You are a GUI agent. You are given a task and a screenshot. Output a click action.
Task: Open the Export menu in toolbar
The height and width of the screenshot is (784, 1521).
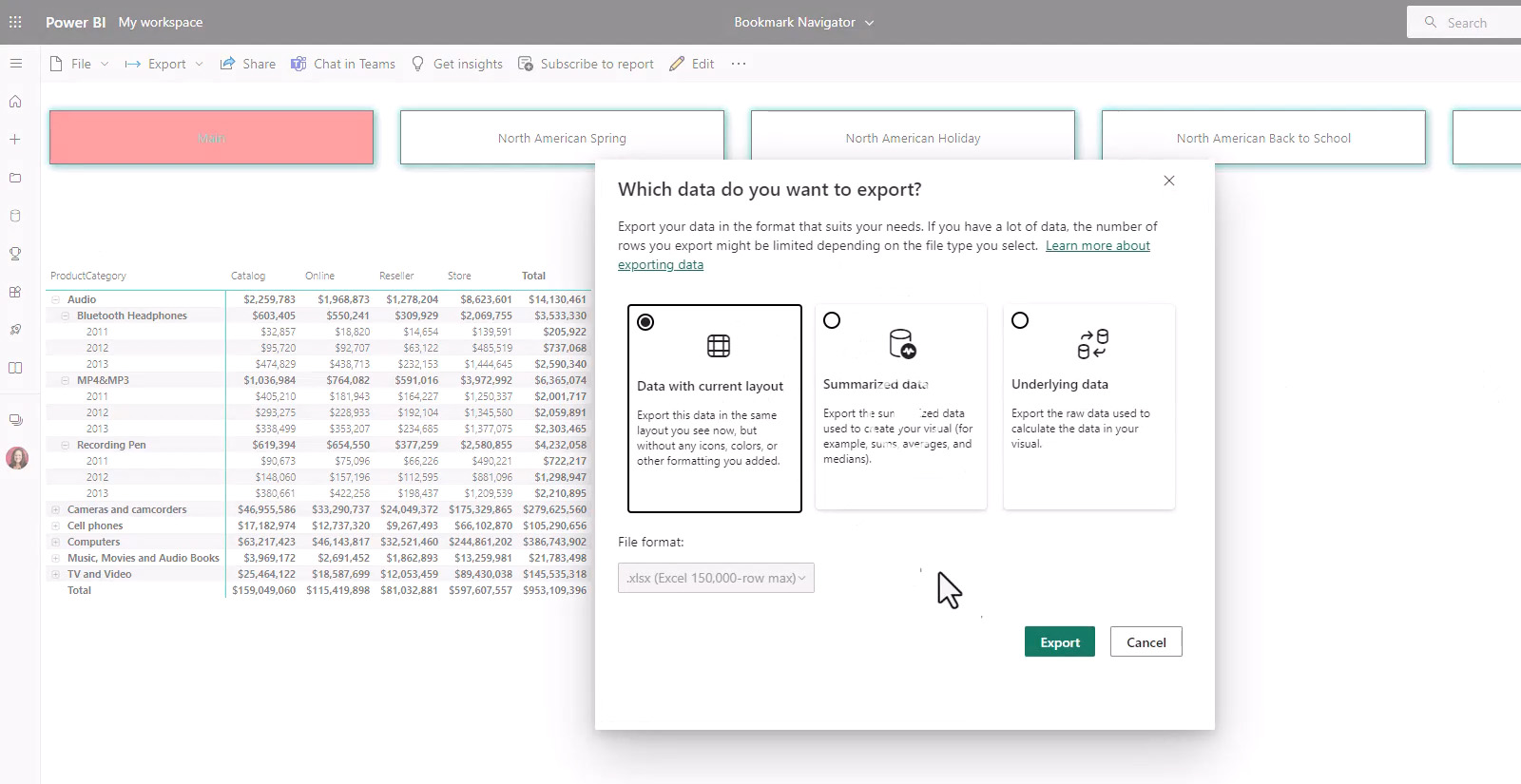[x=164, y=64]
